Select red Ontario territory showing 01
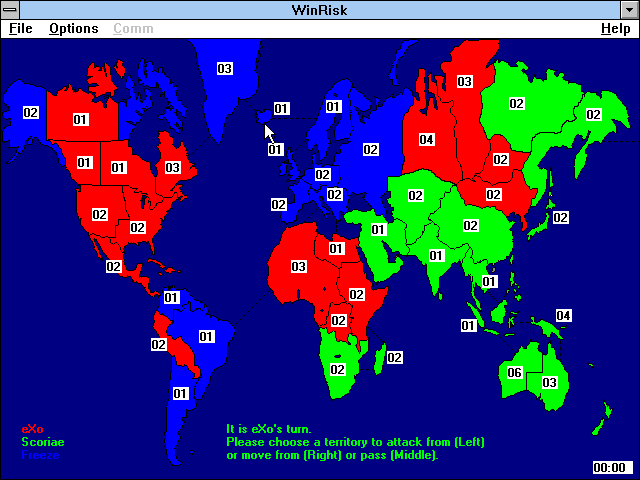 point(118,168)
